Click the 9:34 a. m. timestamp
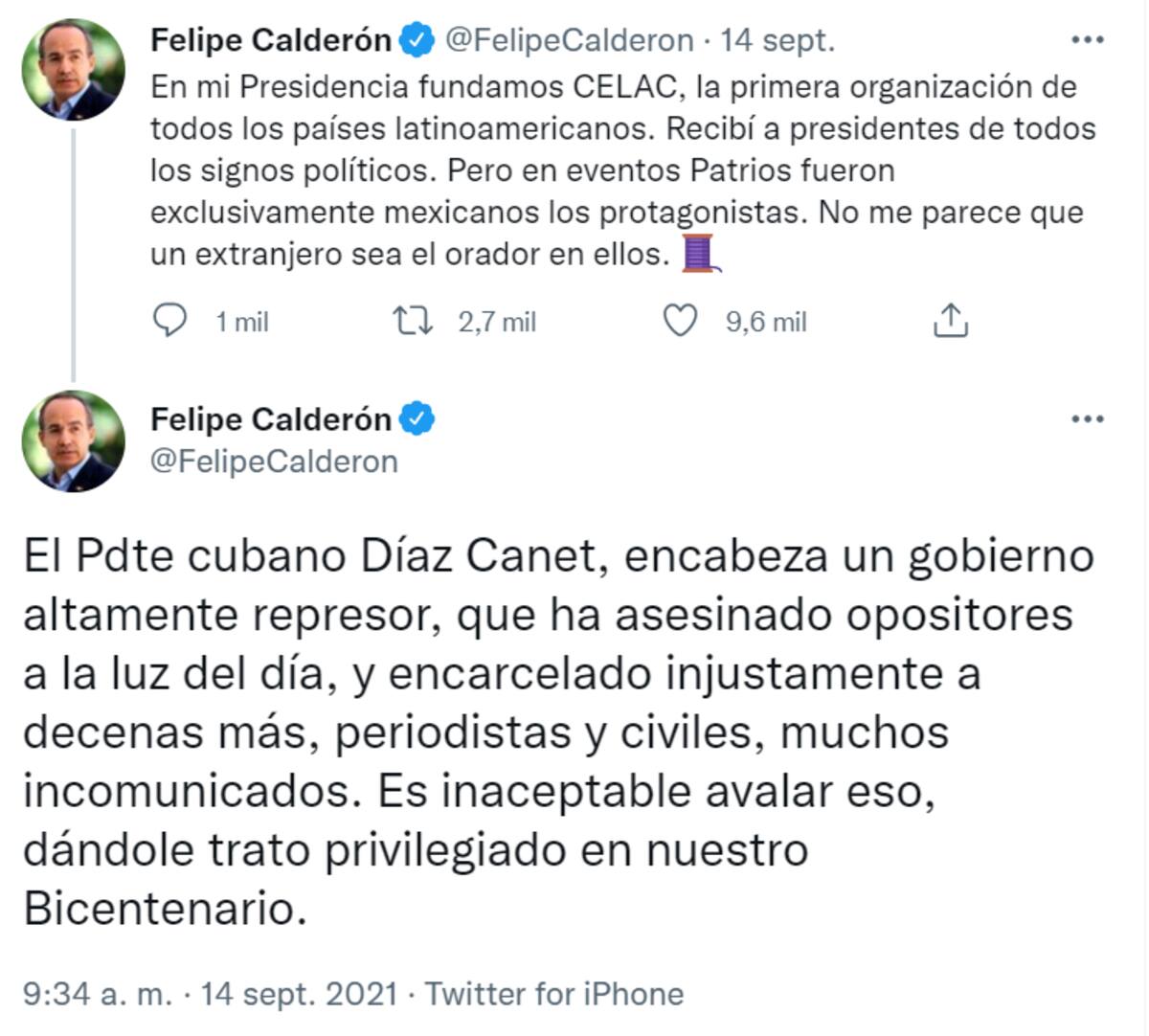This screenshot has width=1149, height=1036. tap(98, 994)
